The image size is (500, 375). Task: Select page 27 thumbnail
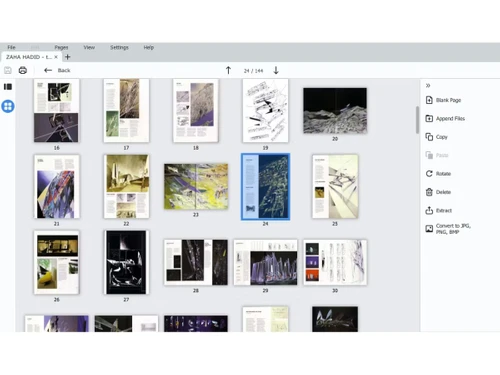click(x=126, y=262)
